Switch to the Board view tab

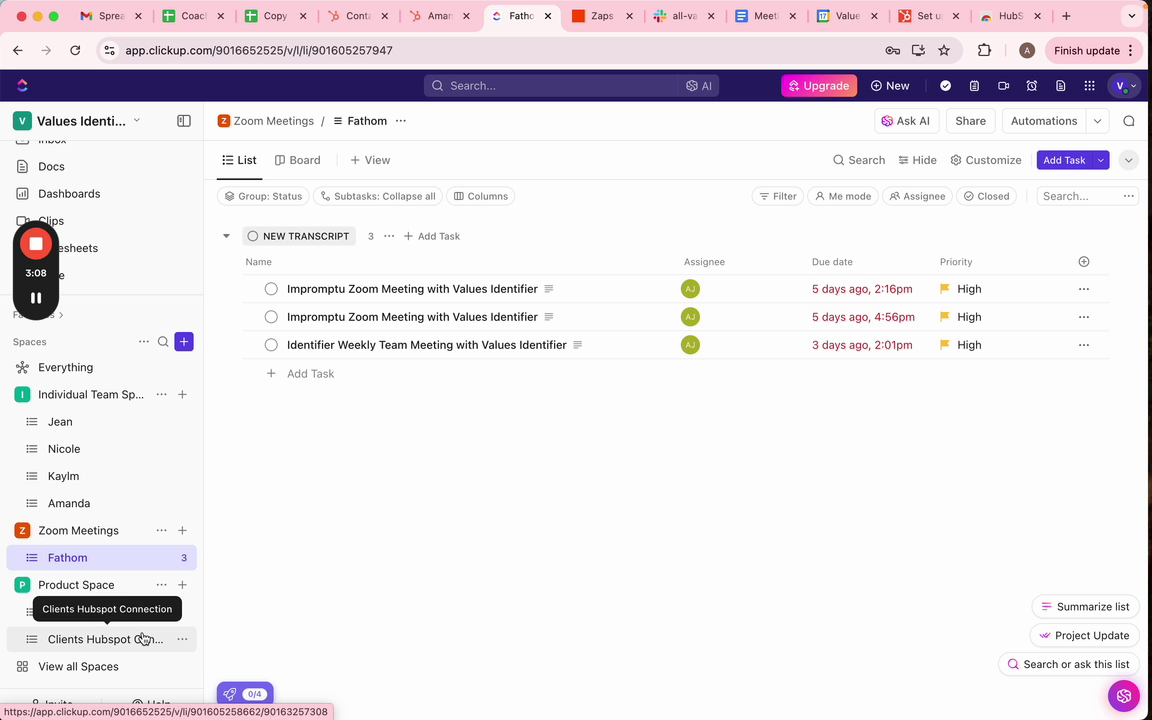pos(298,160)
